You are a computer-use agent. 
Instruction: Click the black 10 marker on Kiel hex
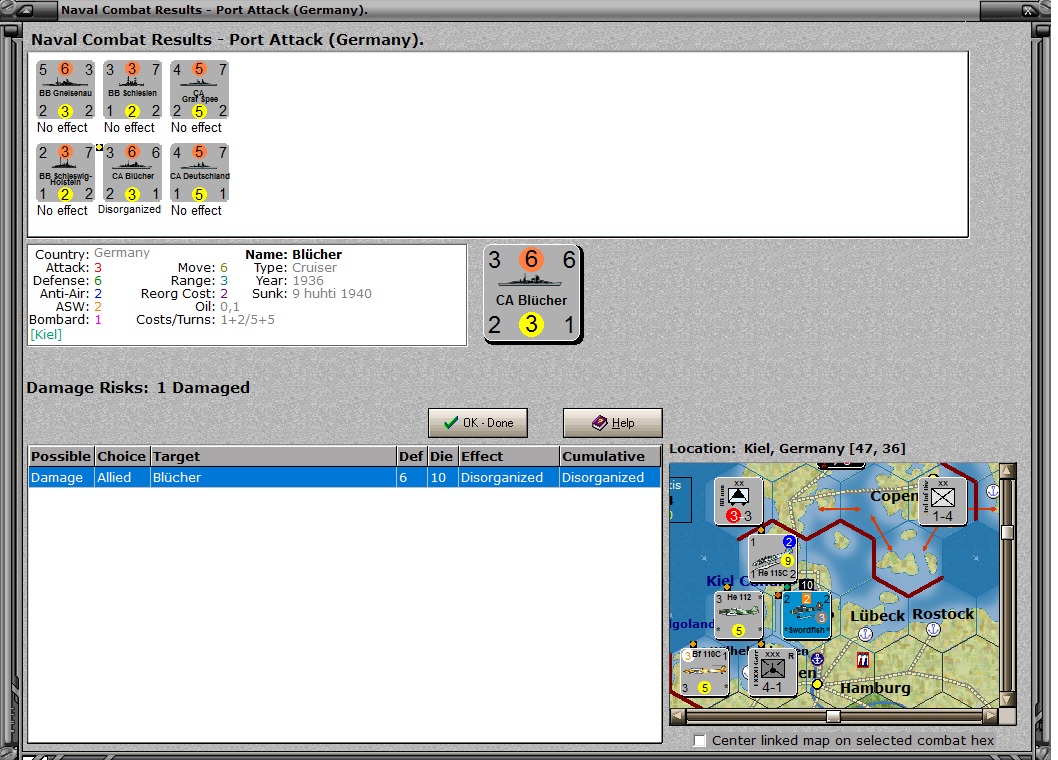(x=806, y=585)
